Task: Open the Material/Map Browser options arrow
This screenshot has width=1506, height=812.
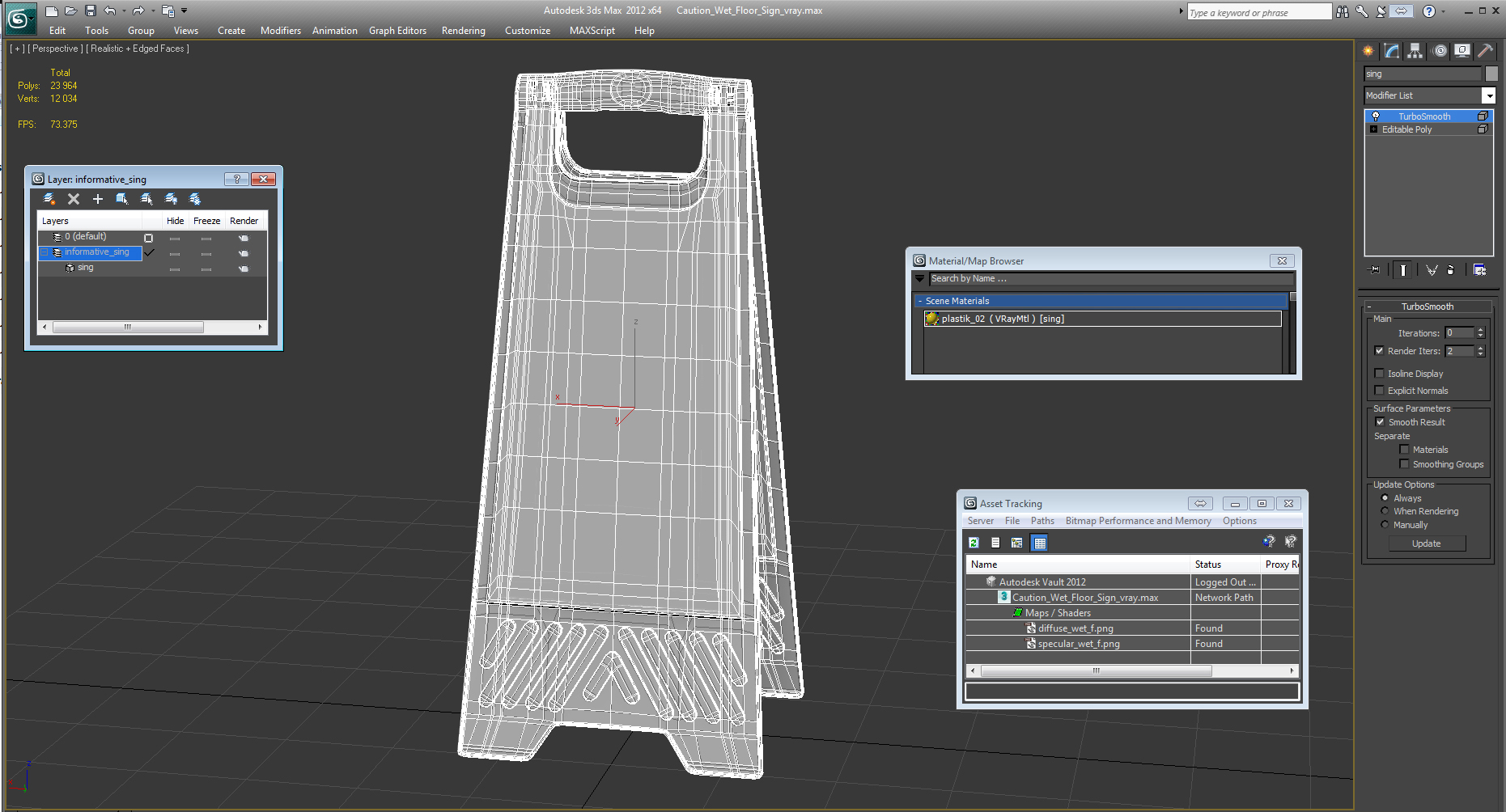Action: (x=919, y=278)
